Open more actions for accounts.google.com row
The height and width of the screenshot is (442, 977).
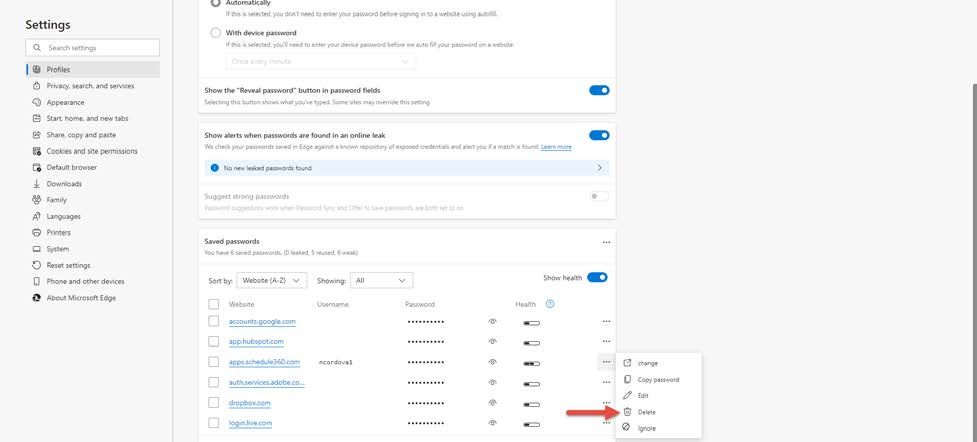click(606, 322)
